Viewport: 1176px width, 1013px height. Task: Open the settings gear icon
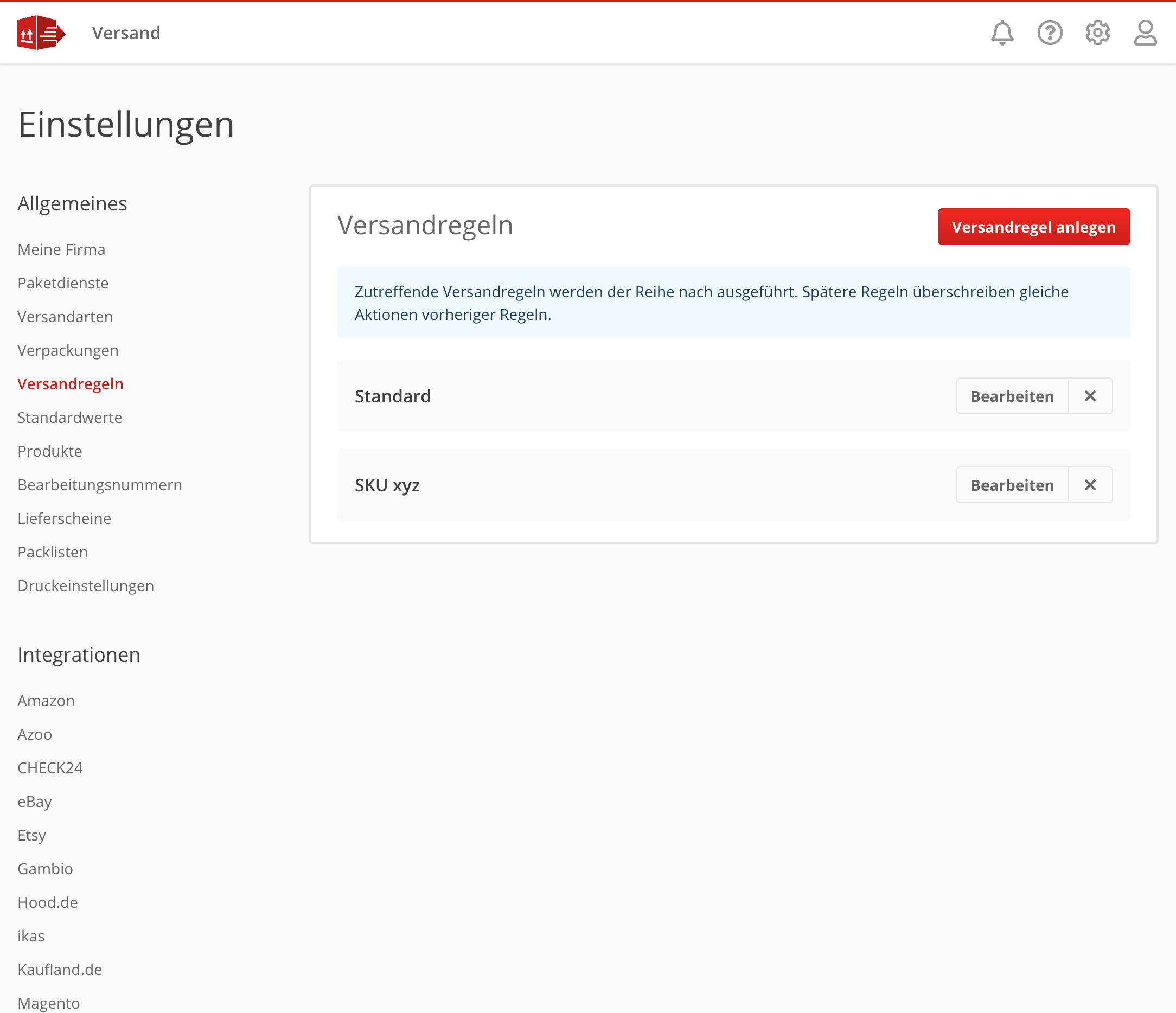(1097, 33)
